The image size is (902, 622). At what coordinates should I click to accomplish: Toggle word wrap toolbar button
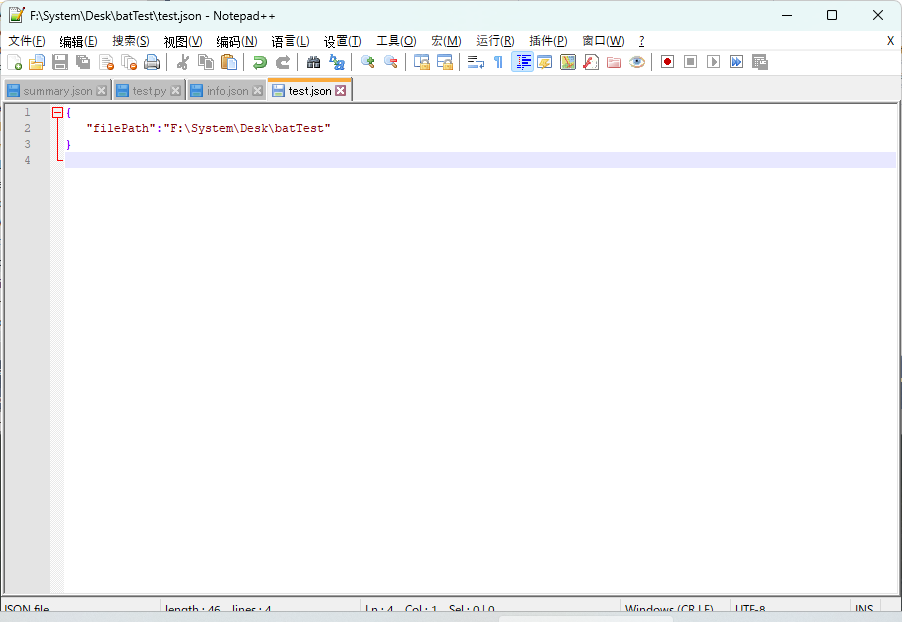coord(476,62)
